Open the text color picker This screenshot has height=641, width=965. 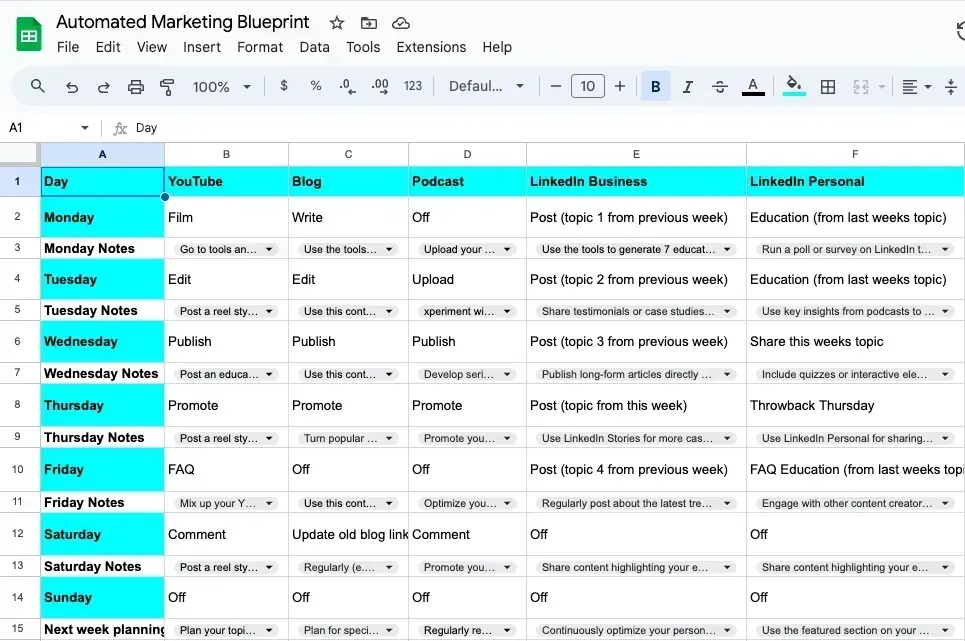pyautogui.click(x=753, y=87)
